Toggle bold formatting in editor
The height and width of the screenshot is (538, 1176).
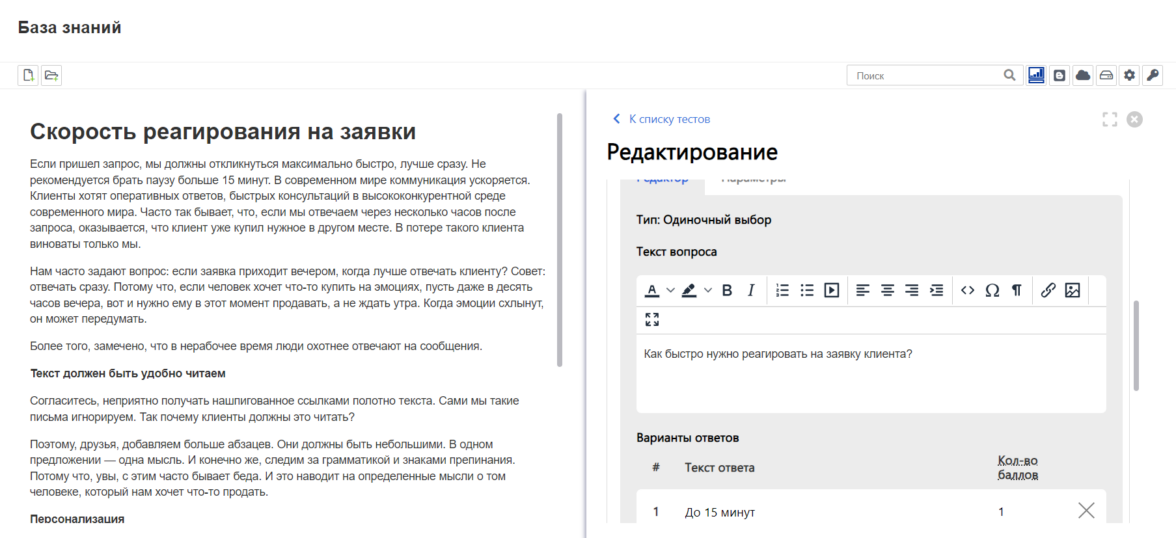coord(727,290)
